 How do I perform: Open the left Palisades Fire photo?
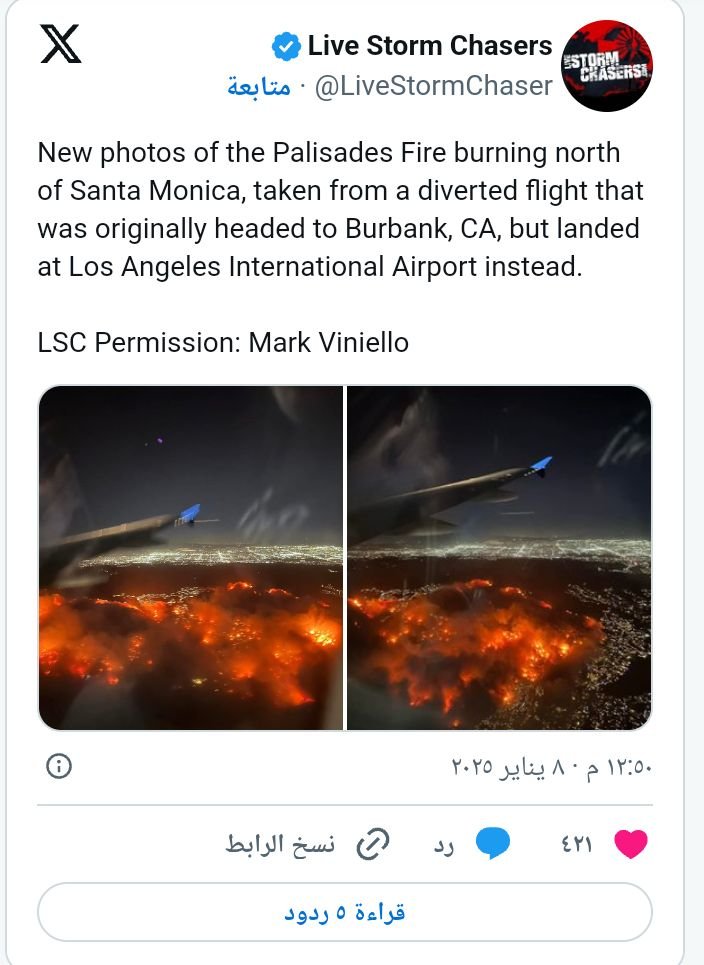191,557
